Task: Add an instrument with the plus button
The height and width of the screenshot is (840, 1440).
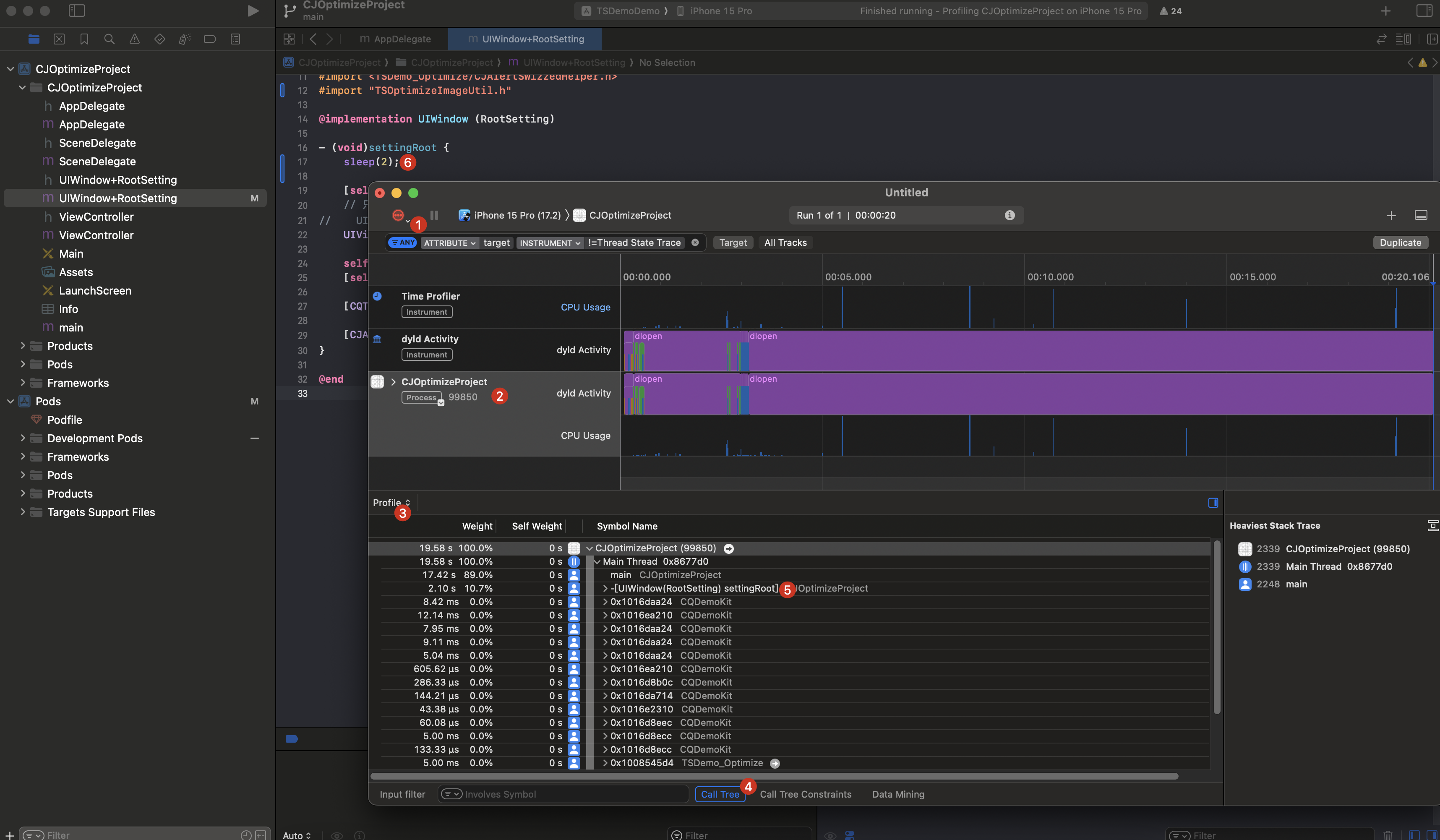Action: 1391,215
